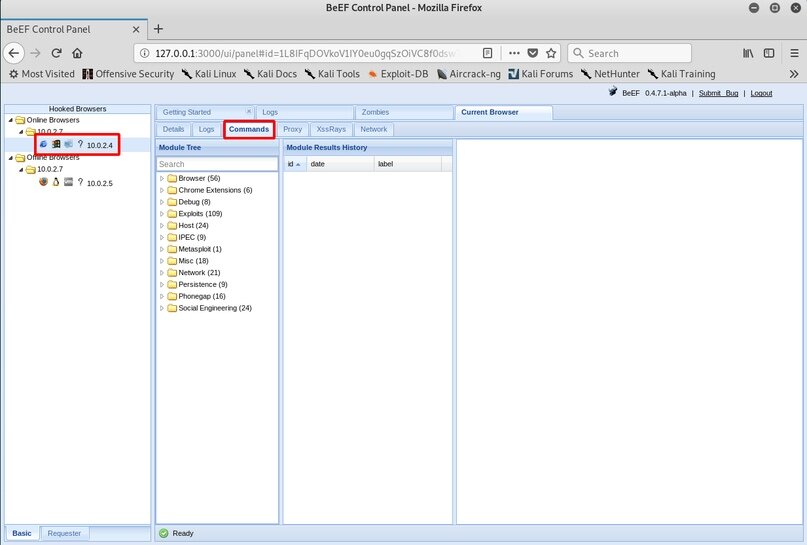This screenshot has width=807, height=545.
Task: Open page actions three-dot menu
Action: pyautogui.click(x=514, y=53)
